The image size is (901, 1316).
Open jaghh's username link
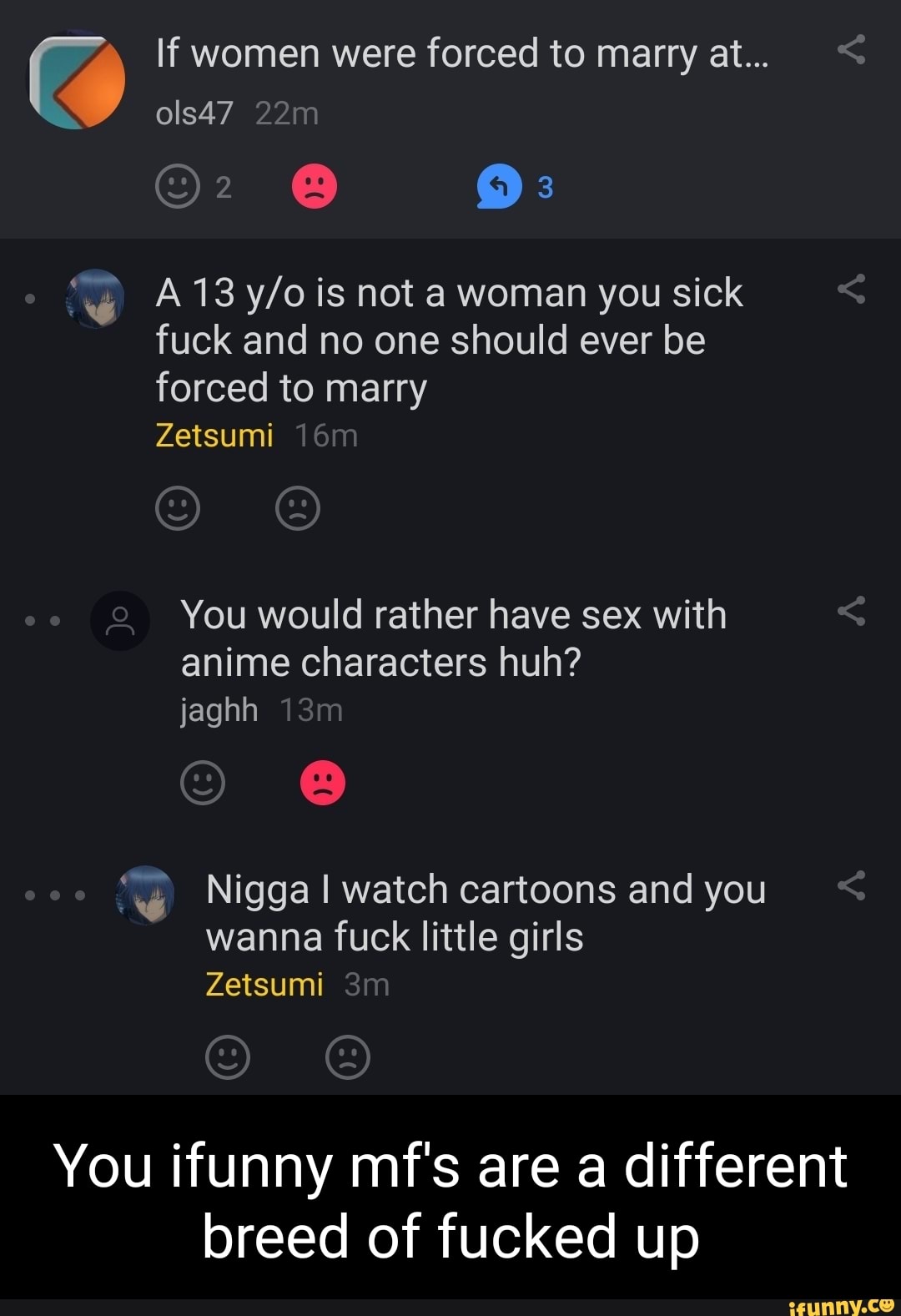coord(219,711)
